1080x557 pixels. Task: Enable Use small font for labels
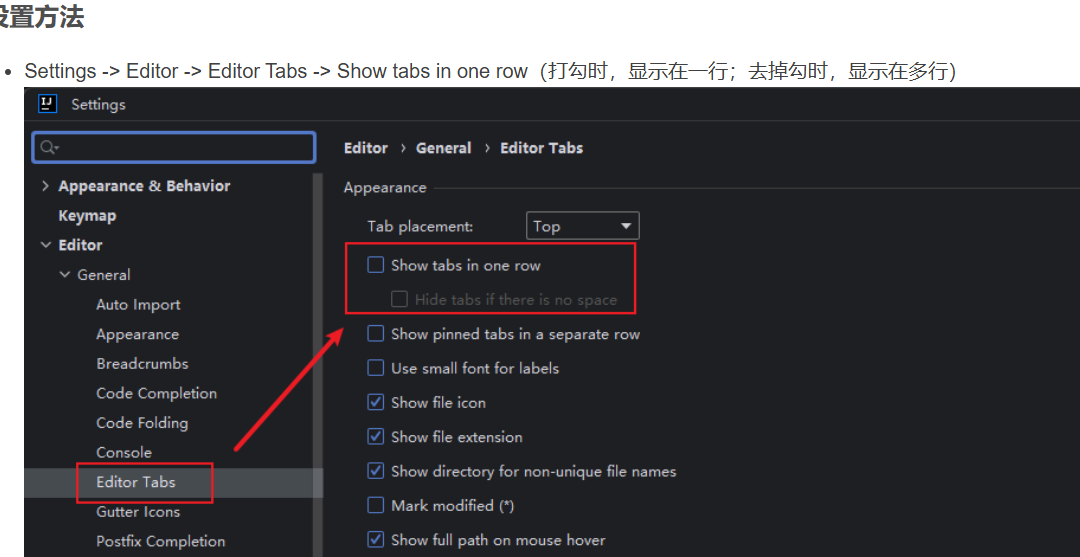[375, 368]
